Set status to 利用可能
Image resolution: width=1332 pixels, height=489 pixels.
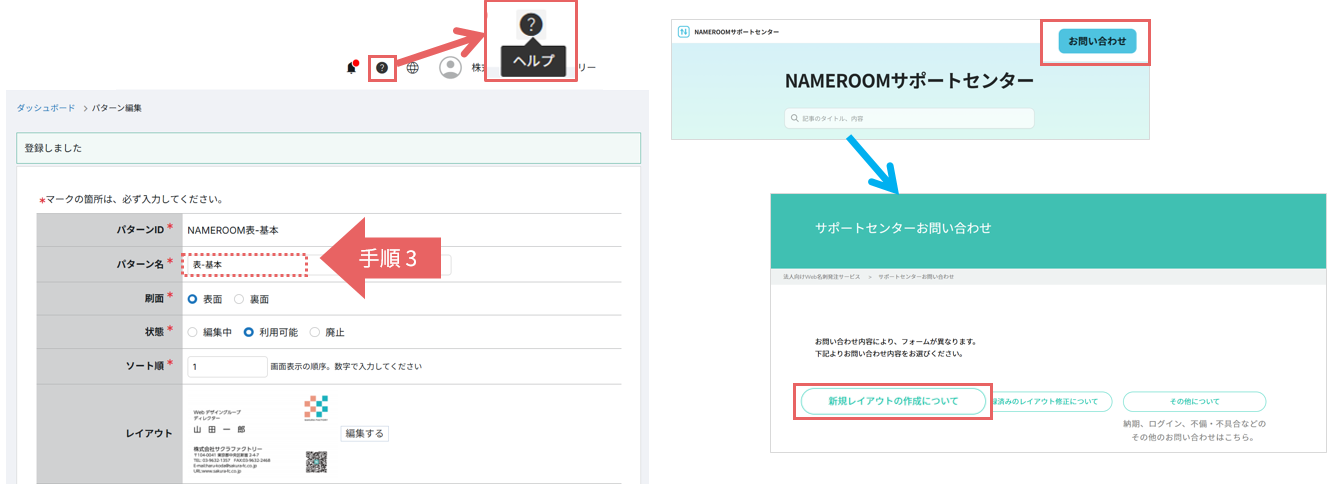pyautogui.click(x=250, y=332)
